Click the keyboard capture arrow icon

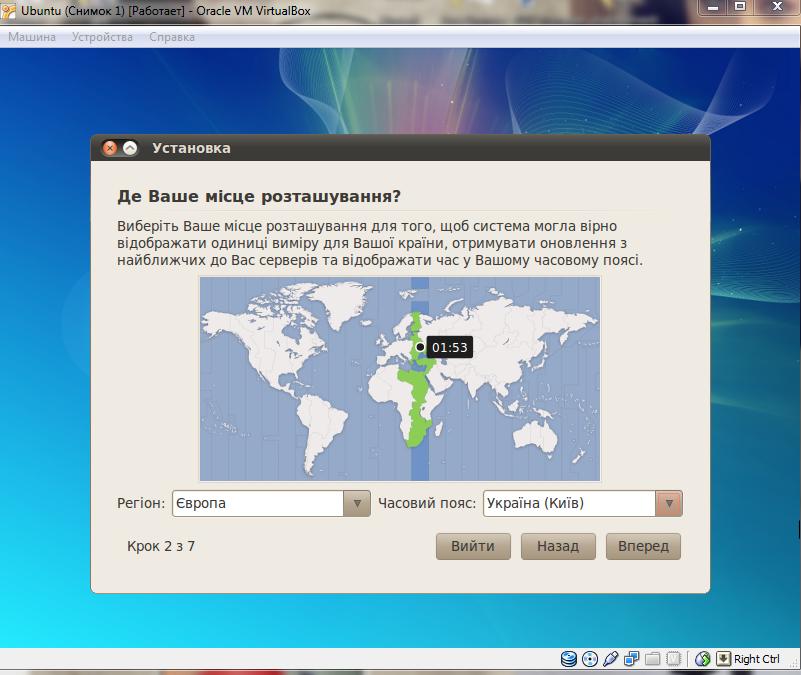tap(723, 659)
